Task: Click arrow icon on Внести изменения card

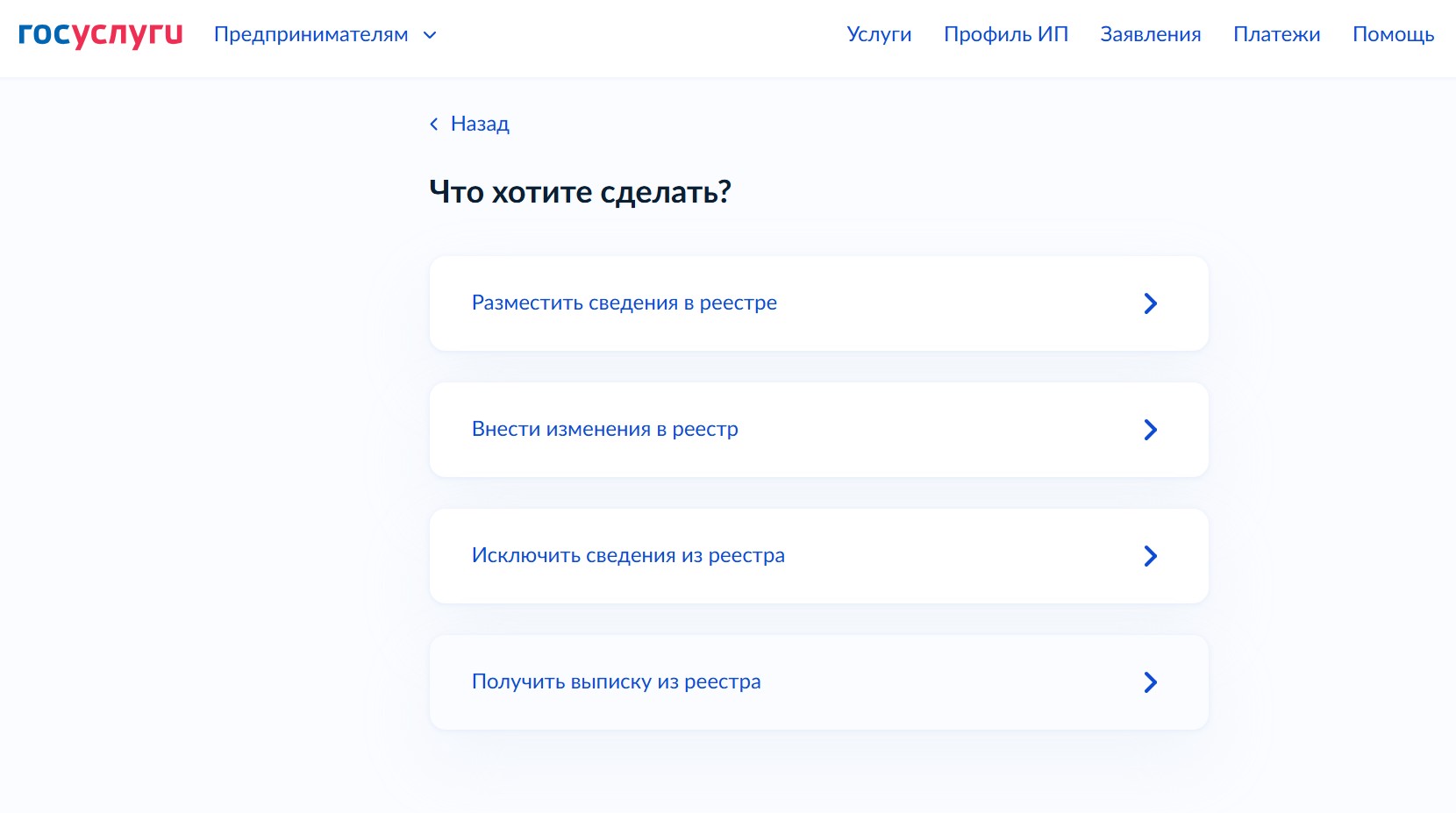Action: [1150, 430]
